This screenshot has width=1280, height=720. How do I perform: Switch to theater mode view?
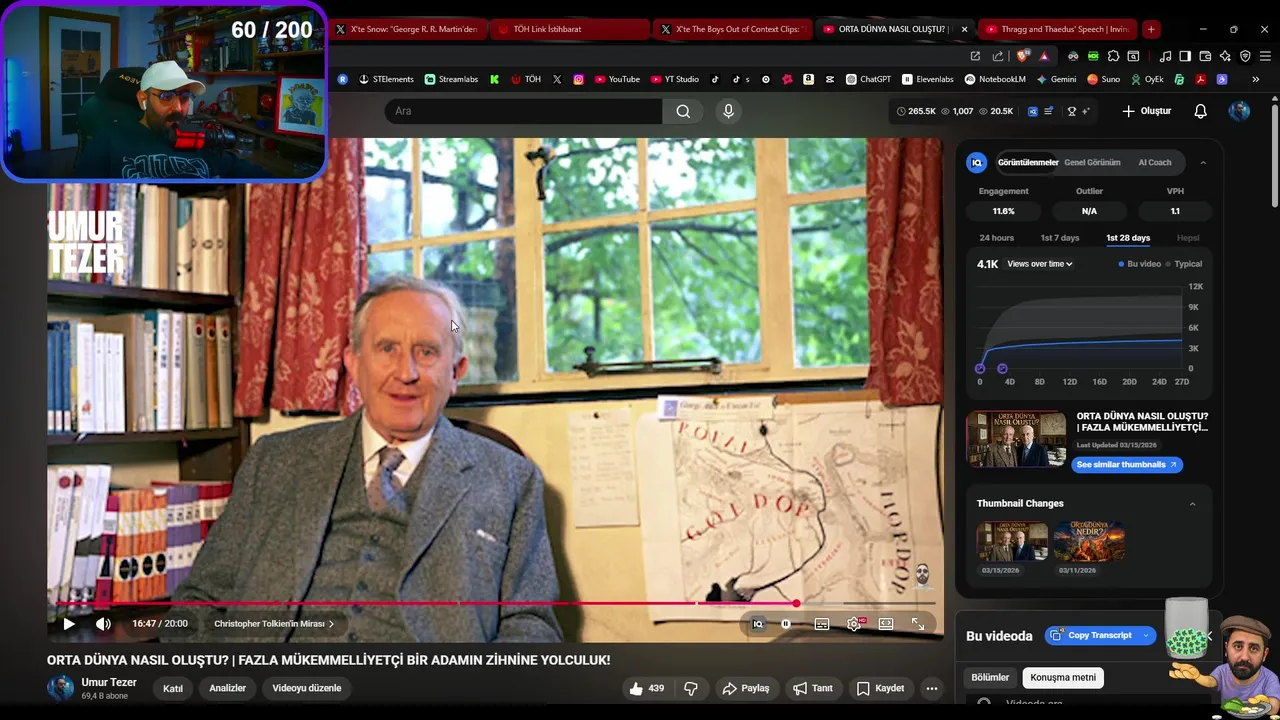click(x=886, y=624)
